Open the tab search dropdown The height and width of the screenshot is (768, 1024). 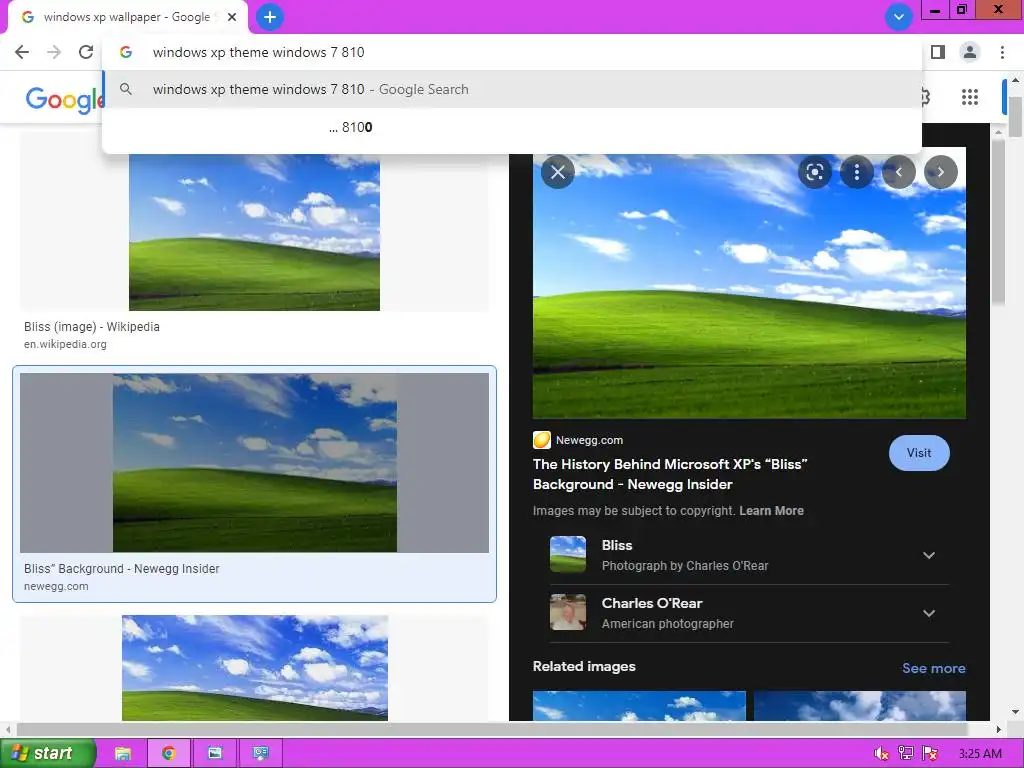tap(899, 17)
